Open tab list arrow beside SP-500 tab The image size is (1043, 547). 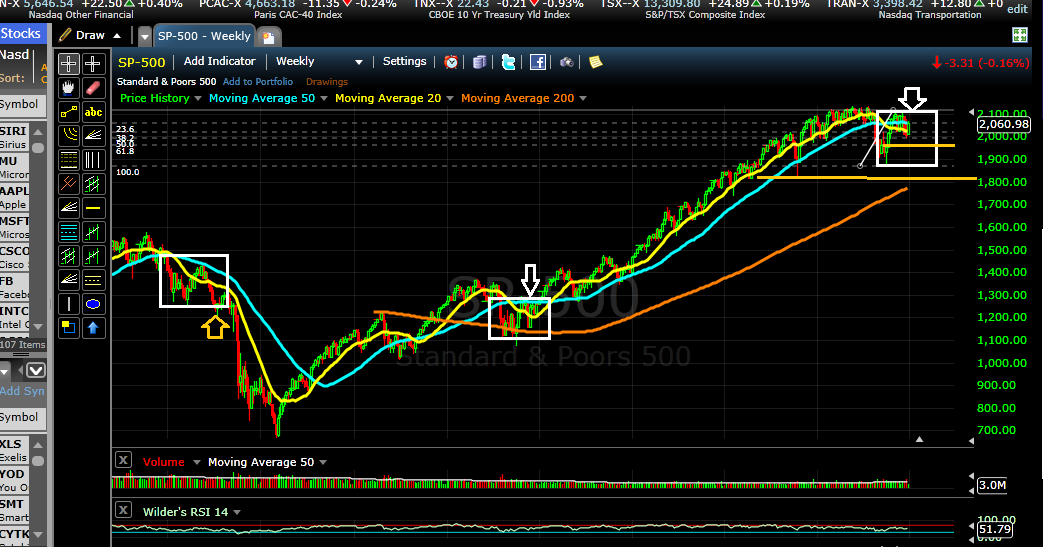pyautogui.click(x=145, y=37)
